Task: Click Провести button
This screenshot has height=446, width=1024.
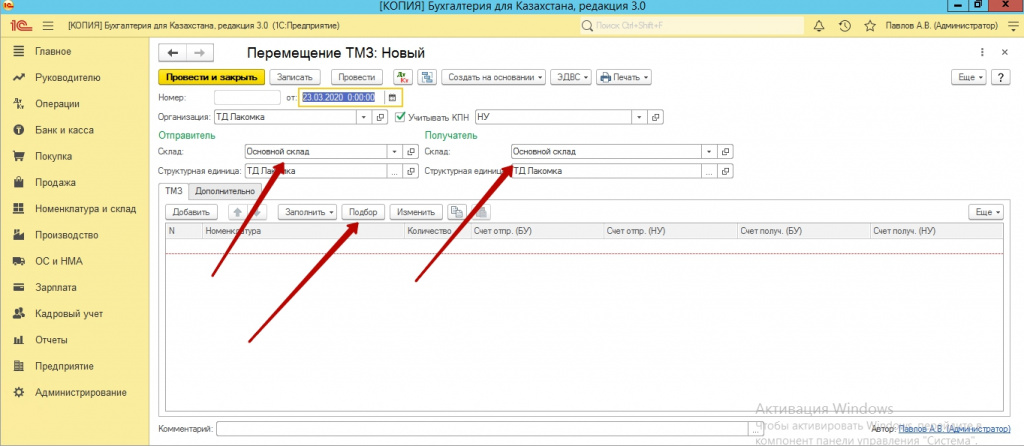Action: (357, 77)
